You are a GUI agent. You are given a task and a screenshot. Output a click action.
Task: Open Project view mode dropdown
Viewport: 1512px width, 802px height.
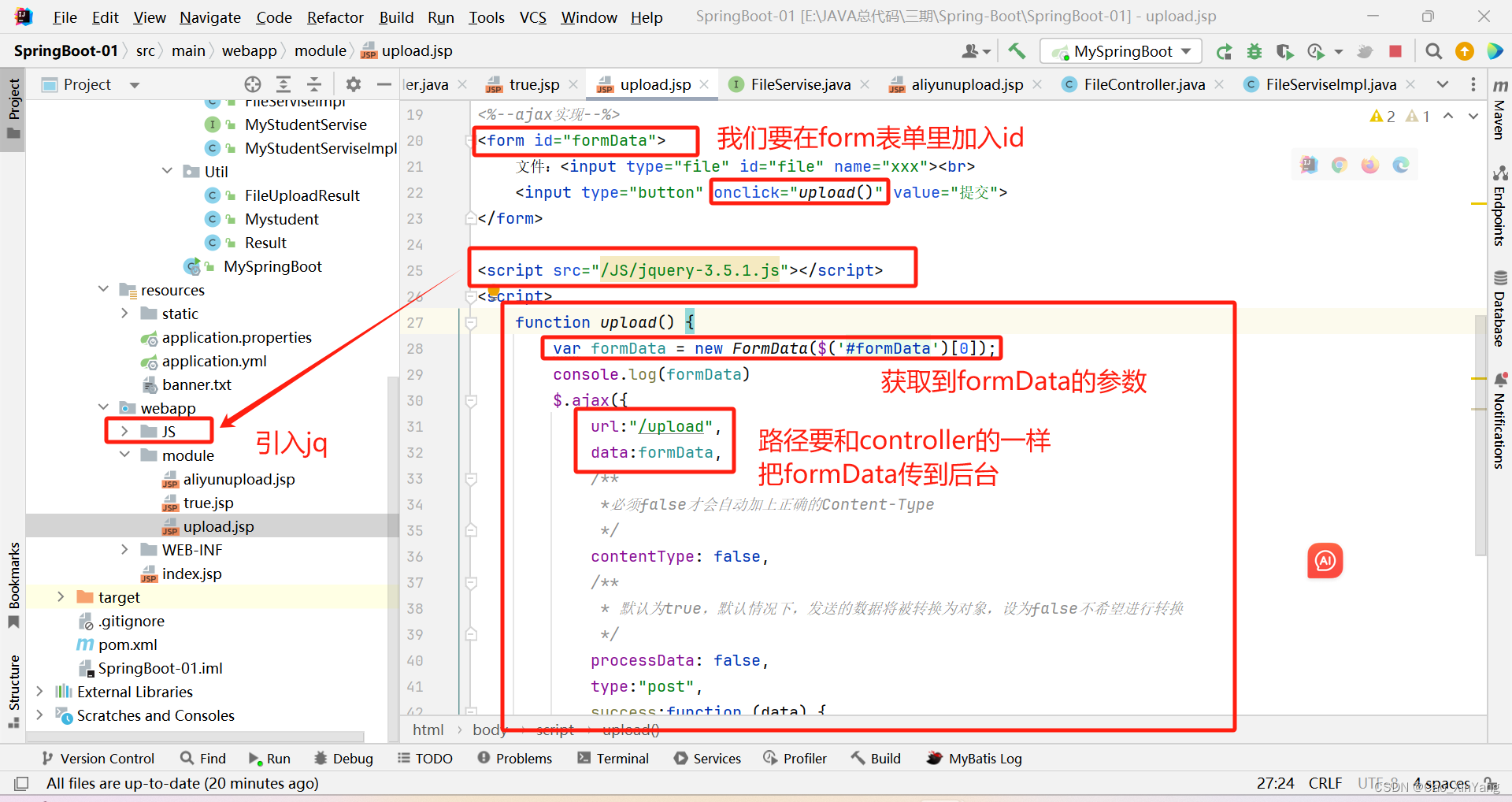tap(135, 85)
